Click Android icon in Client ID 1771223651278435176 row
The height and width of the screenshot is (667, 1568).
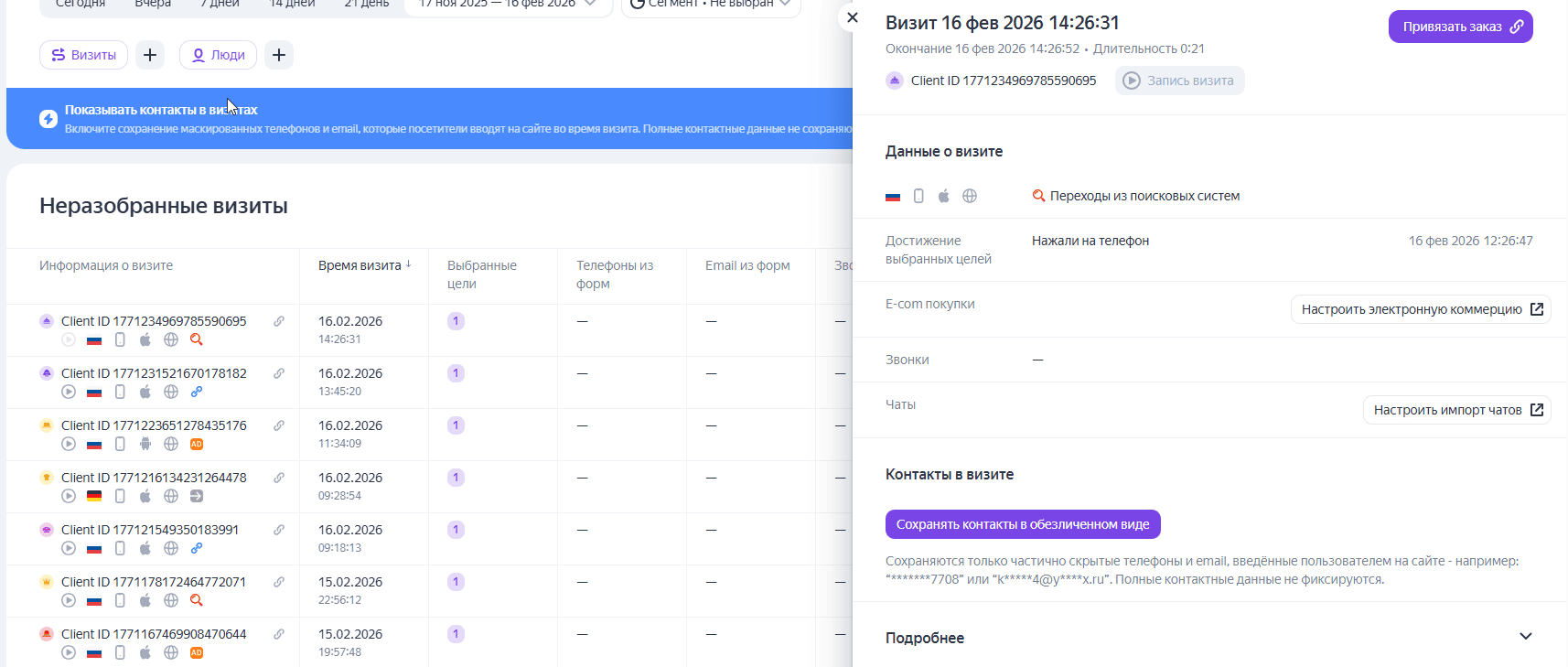[x=145, y=444]
